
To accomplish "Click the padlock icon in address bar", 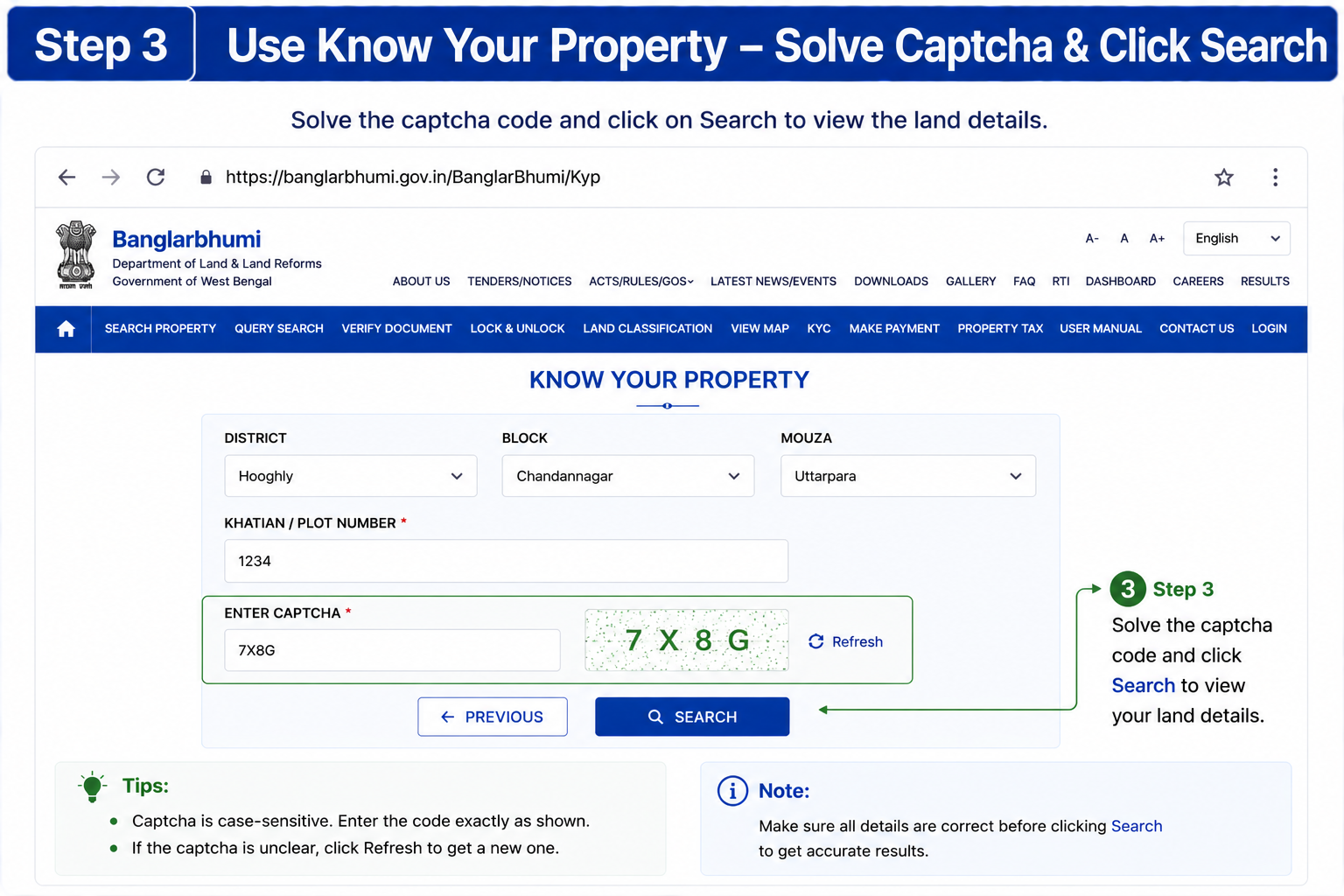I will pyautogui.click(x=206, y=178).
